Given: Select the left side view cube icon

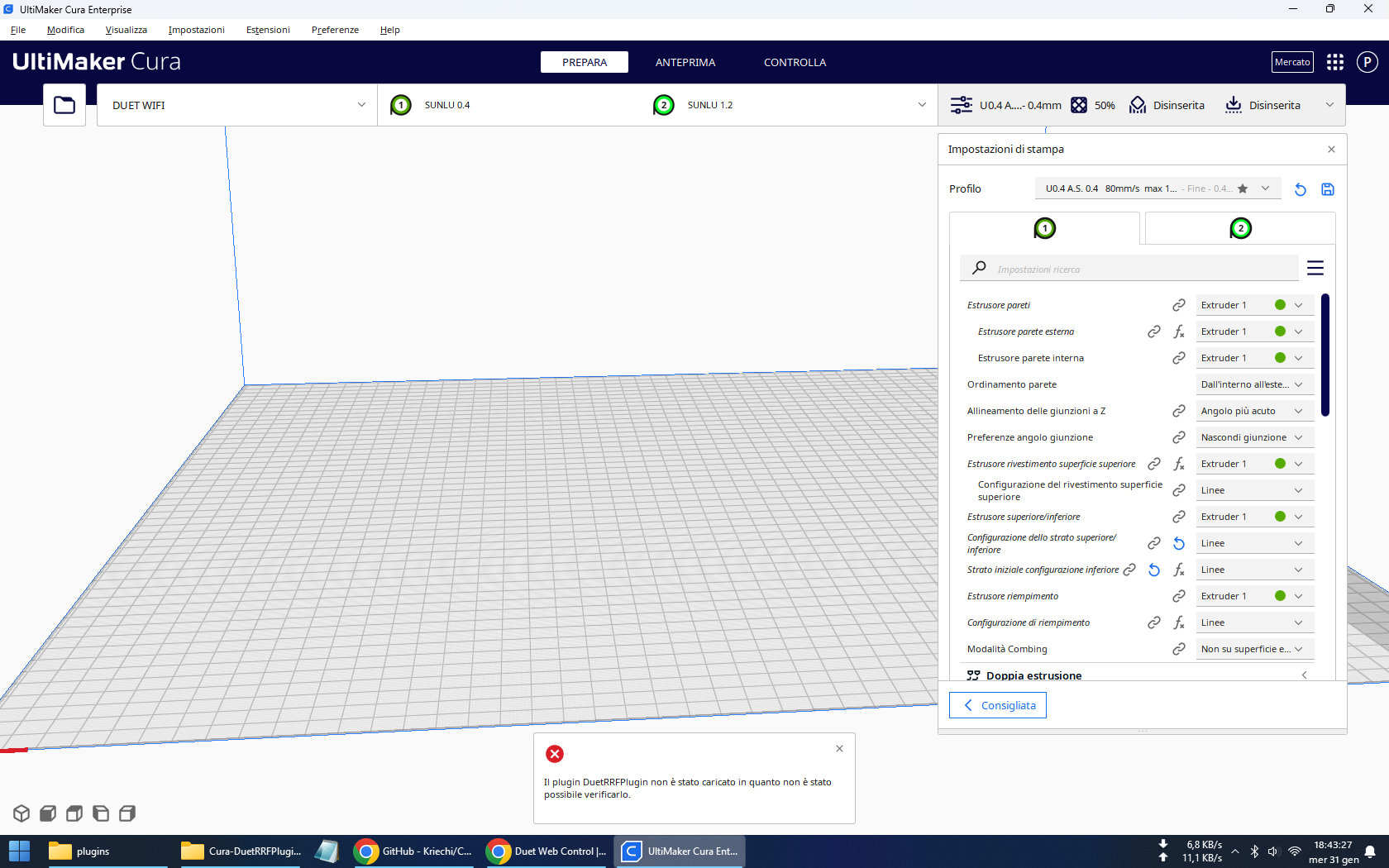Looking at the screenshot, I should point(101,813).
